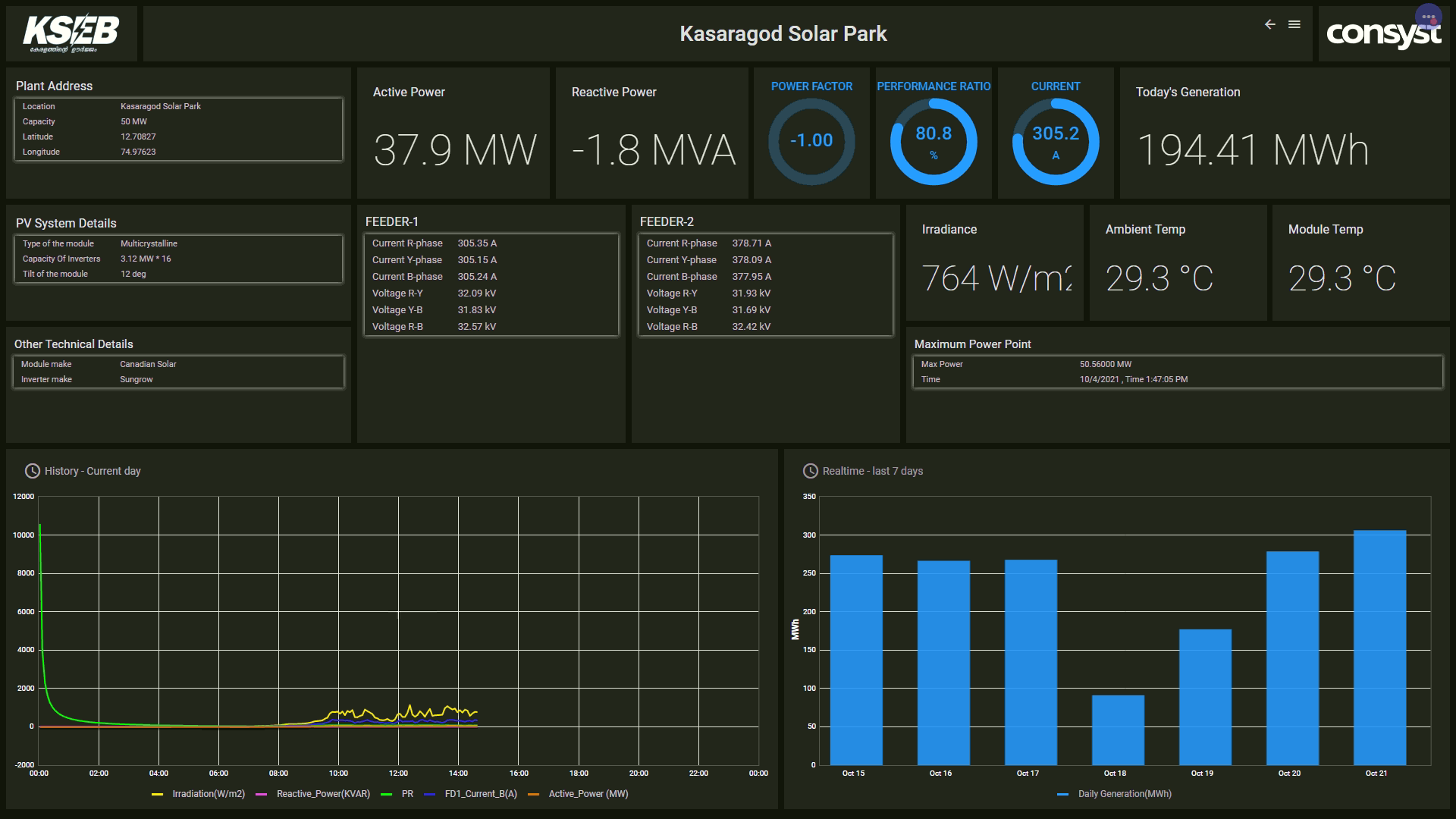
Task: Click the back arrow in header
Action: coord(1270,25)
